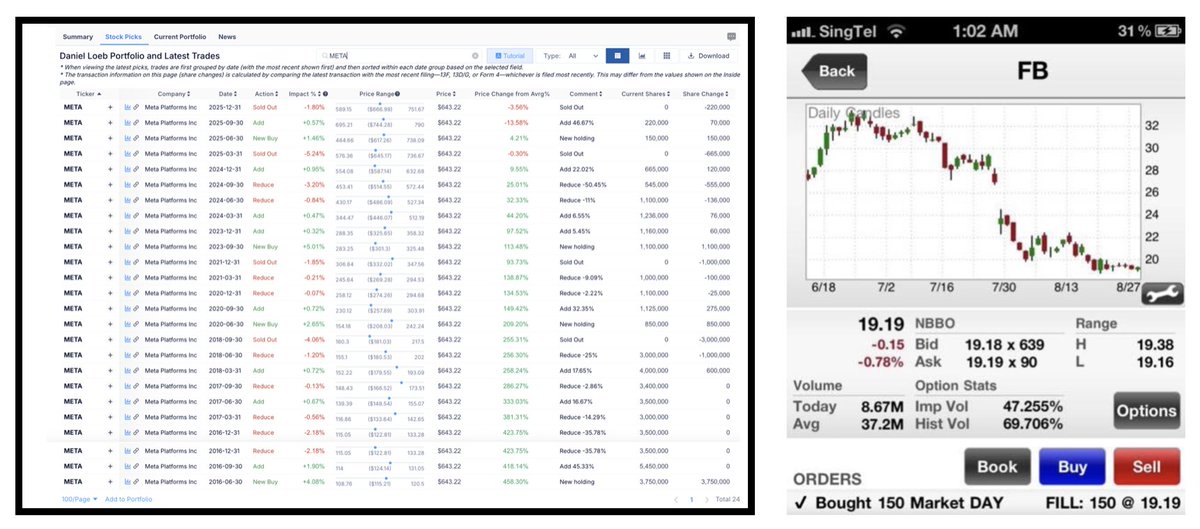This screenshot has height=529, width=1200.
Task: Click the Add 46.67% comment
Action: pyautogui.click(x=576, y=121)
